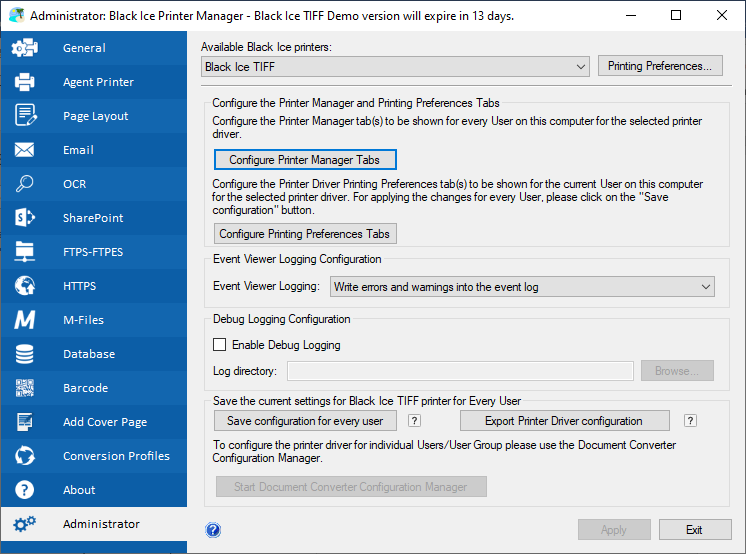Click Printing Preferences button
Viewport: 746px width, 554px height.
660,66
